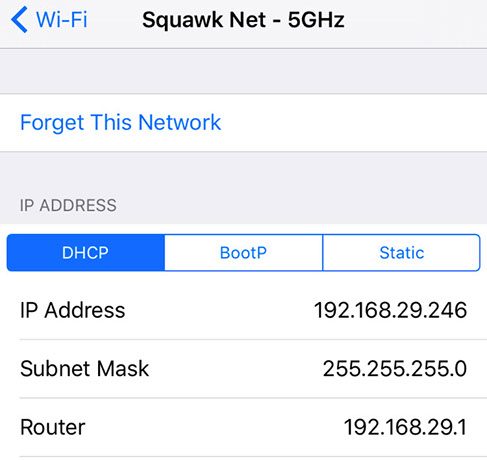Viewport: 487px width, 460px height.
Task: Tap the IP Address row label
Action: pos(73,310)
